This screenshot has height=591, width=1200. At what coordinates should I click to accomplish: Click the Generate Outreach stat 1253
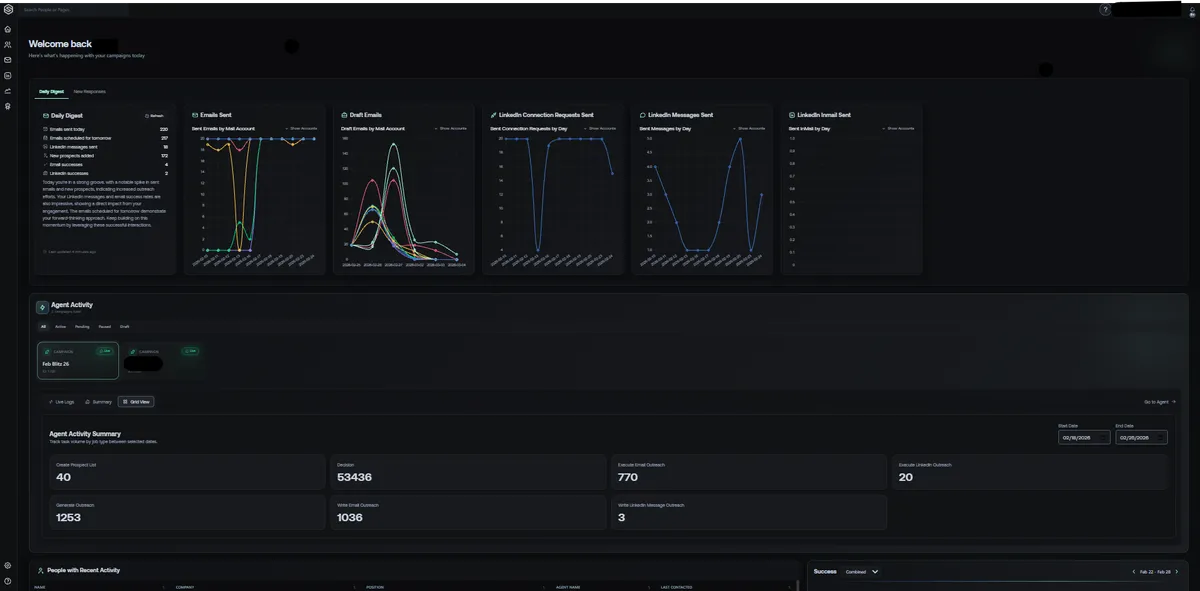[x=189, y=512]
